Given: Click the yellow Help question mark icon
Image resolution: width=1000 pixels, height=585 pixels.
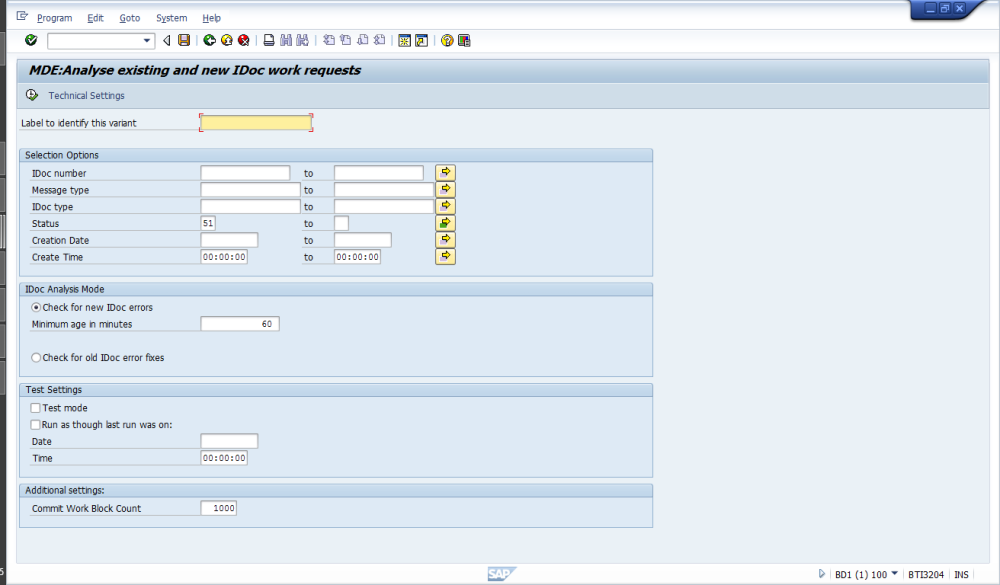Looking at the screenshot, I should (x=447, y=40).
